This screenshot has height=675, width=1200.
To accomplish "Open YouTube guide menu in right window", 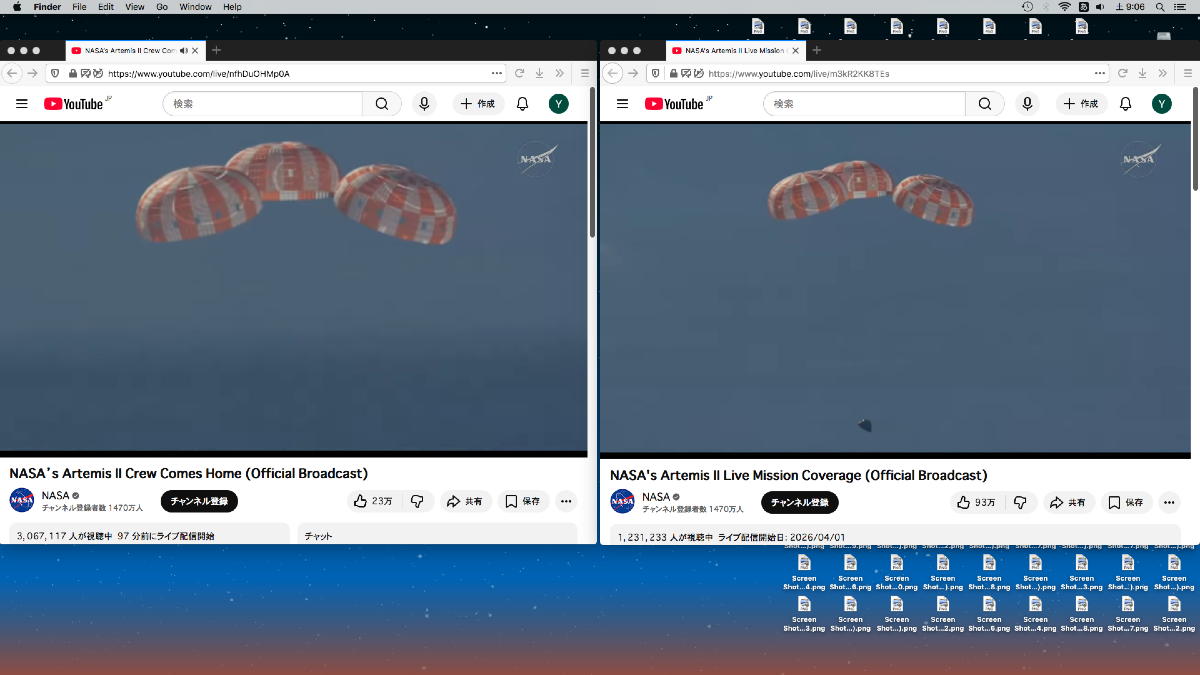I will pos(622,104).
